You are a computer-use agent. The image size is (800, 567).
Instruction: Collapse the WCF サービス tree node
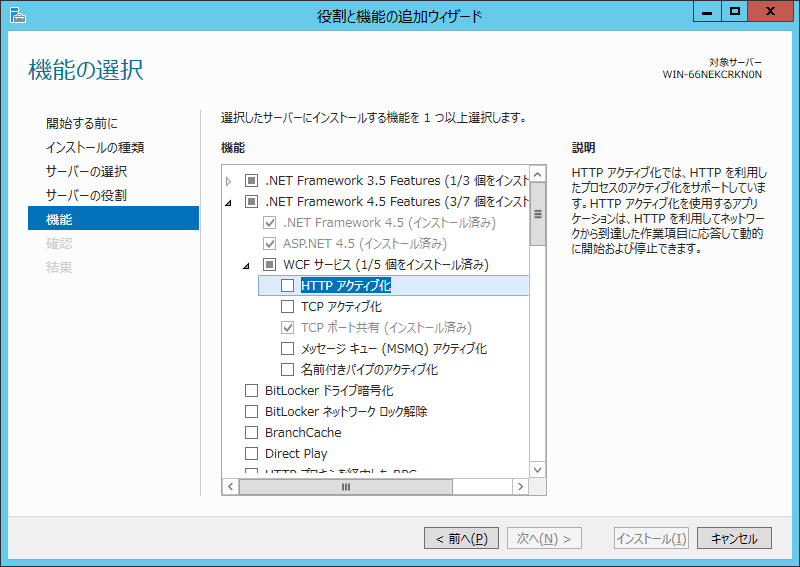tap(247, 266)
